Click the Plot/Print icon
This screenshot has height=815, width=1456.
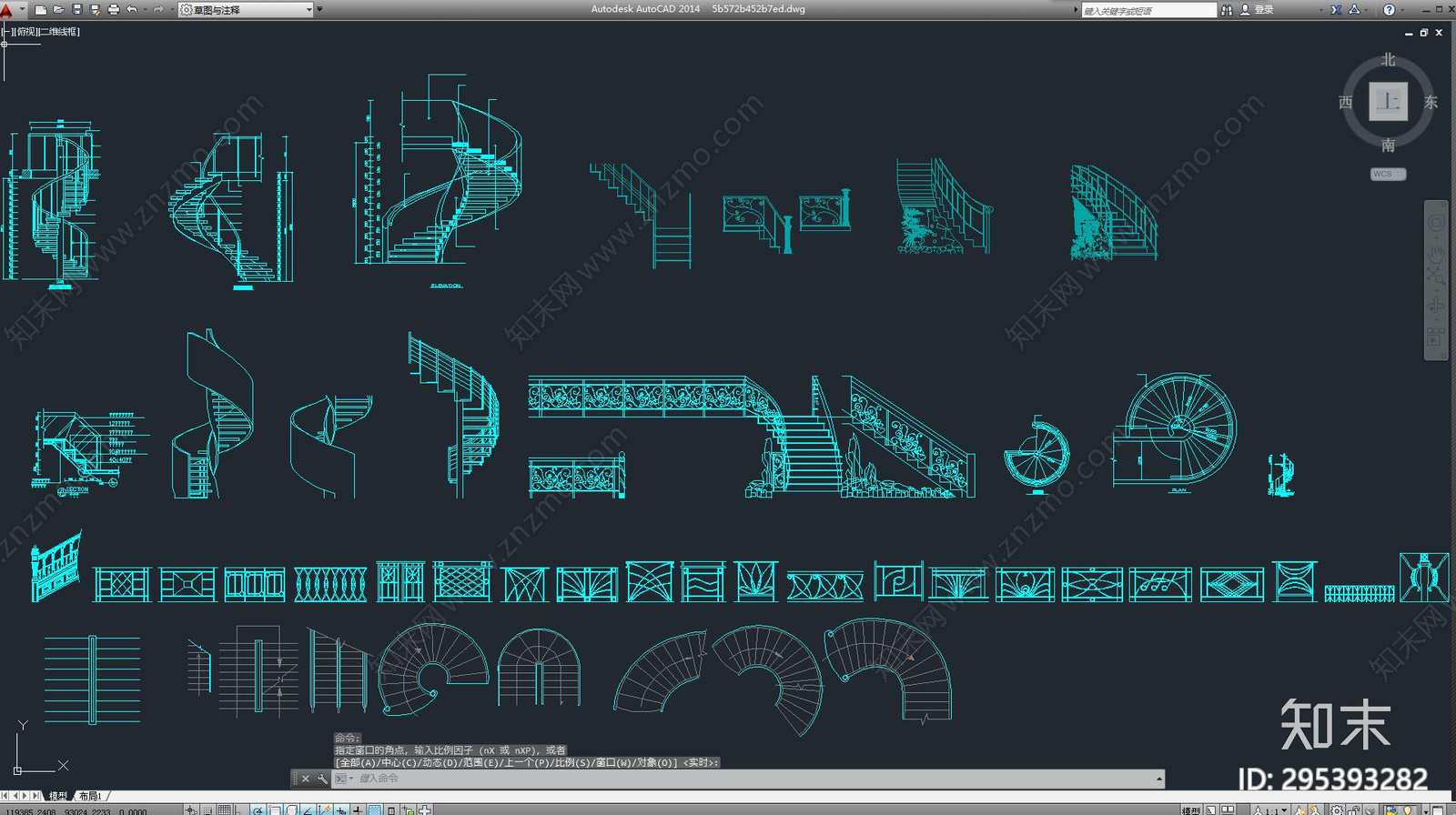point(114,10)
